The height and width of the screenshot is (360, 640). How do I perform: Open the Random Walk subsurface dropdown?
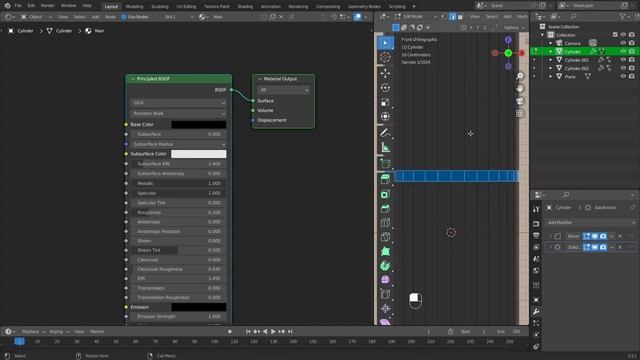pyautogui.click(x=178, y=113)
